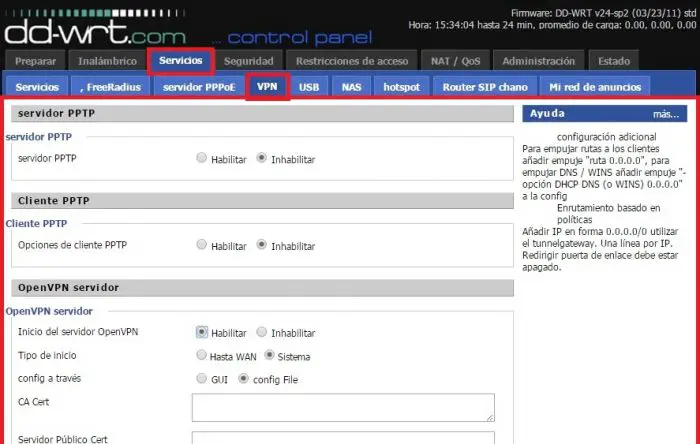Switch to the Administración tab
Screen dimensions: 700x444
coord(538,61)
